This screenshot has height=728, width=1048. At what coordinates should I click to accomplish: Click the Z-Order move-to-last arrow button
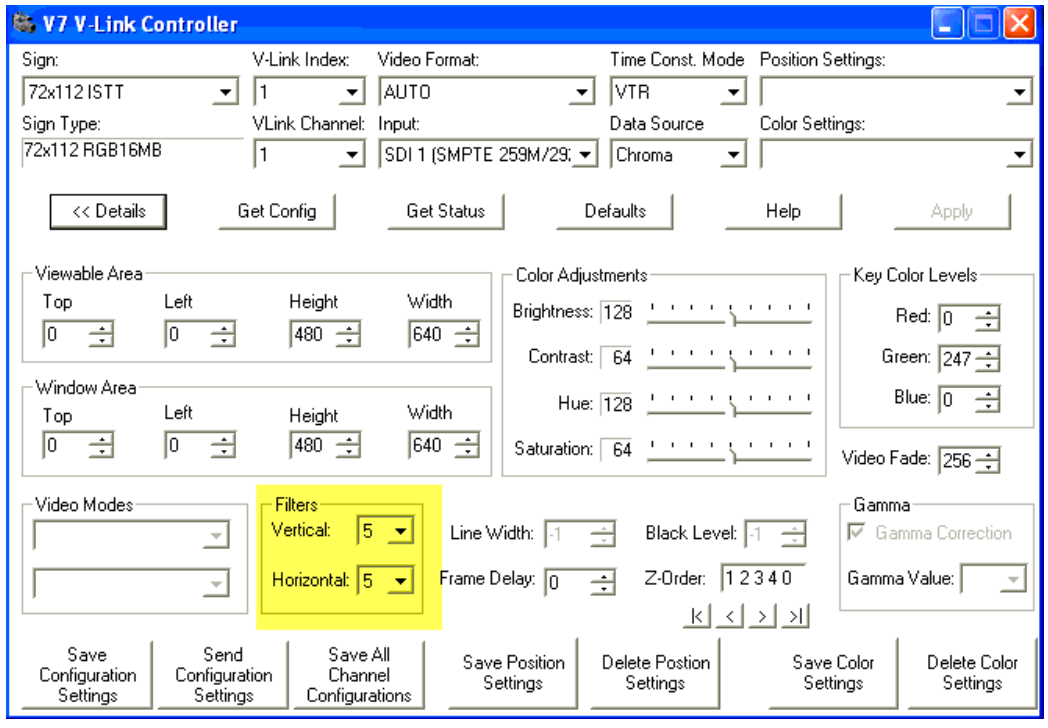[x=795, y=616]
